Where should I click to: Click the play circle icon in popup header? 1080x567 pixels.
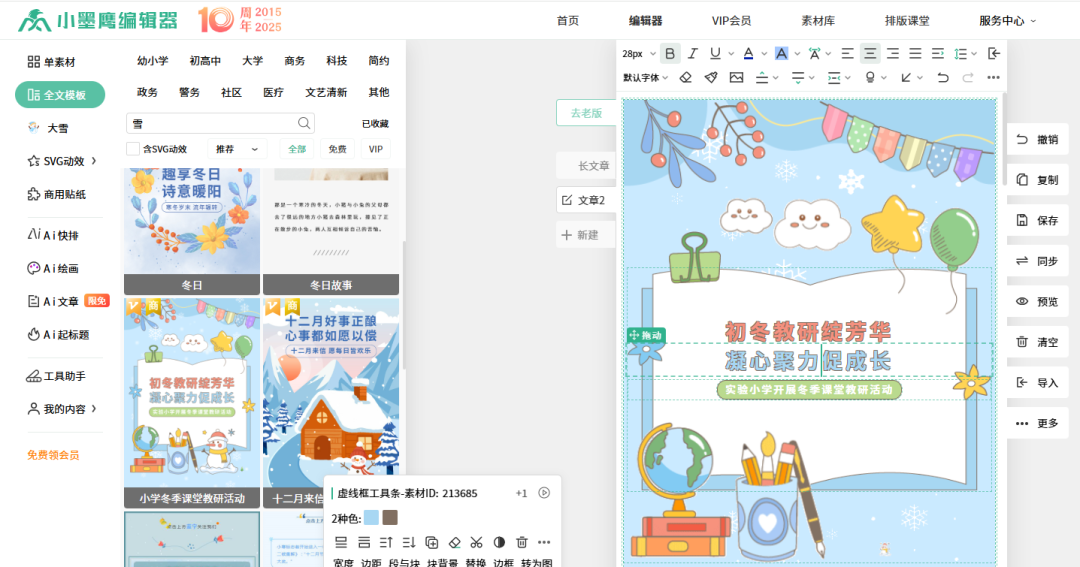pos(544,493)
